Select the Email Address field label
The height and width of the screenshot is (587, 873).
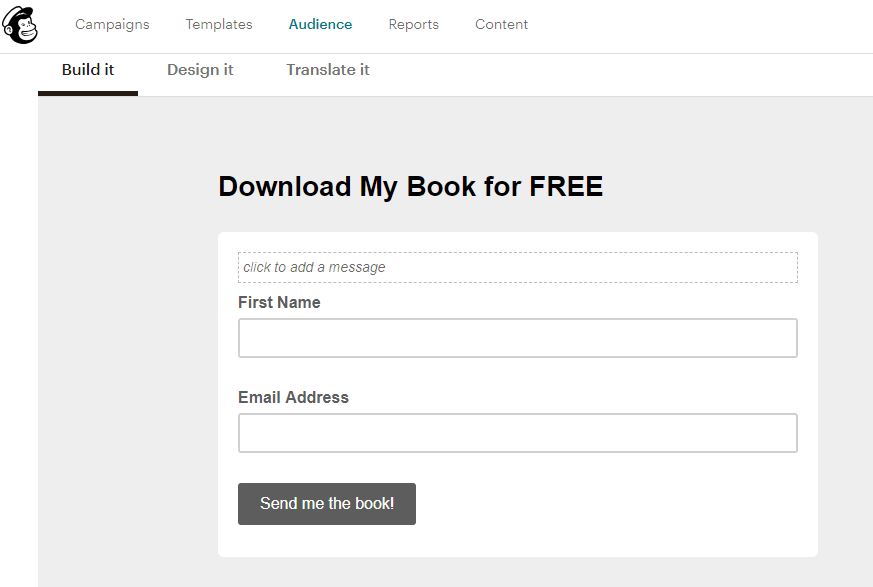(x=293, y=397)
